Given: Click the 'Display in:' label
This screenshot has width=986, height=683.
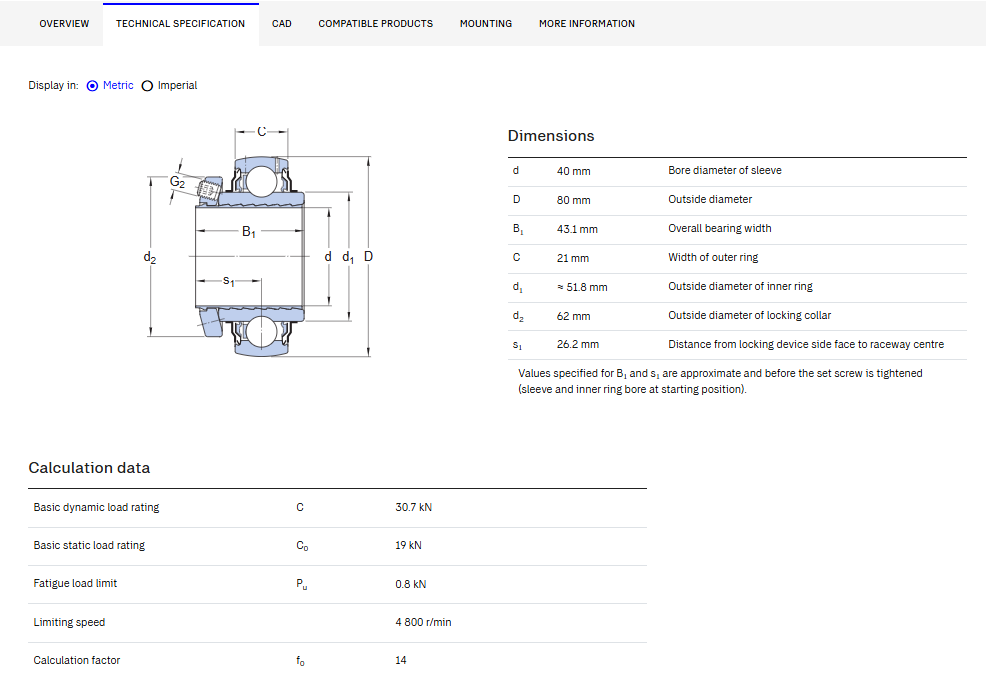Looking at the screenshot, I should pos(53,86).
